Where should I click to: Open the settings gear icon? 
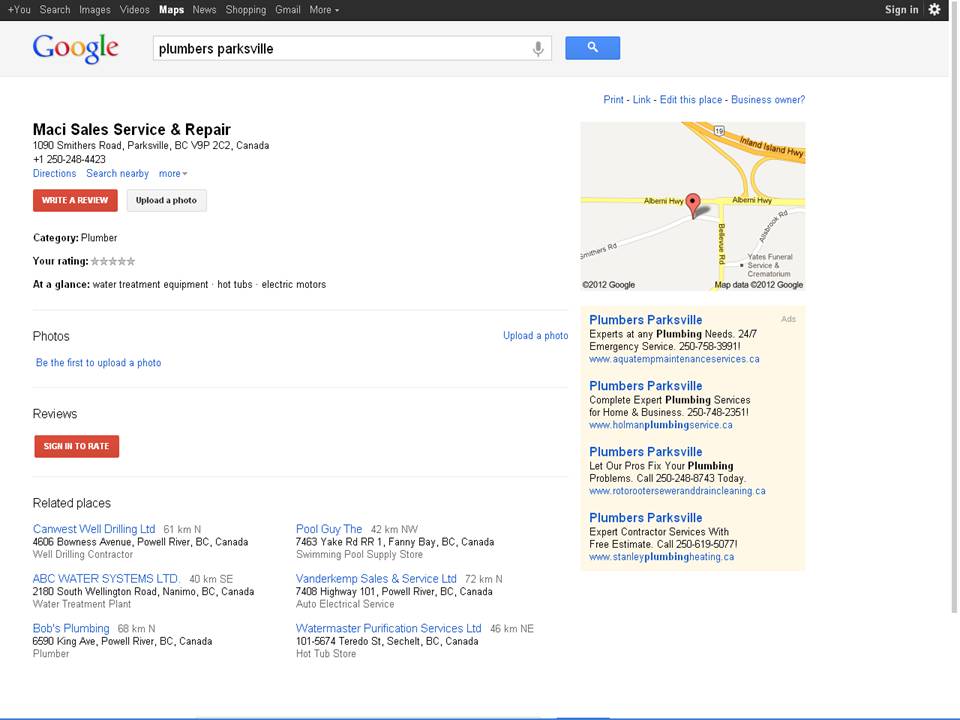[x=934, y=9]
